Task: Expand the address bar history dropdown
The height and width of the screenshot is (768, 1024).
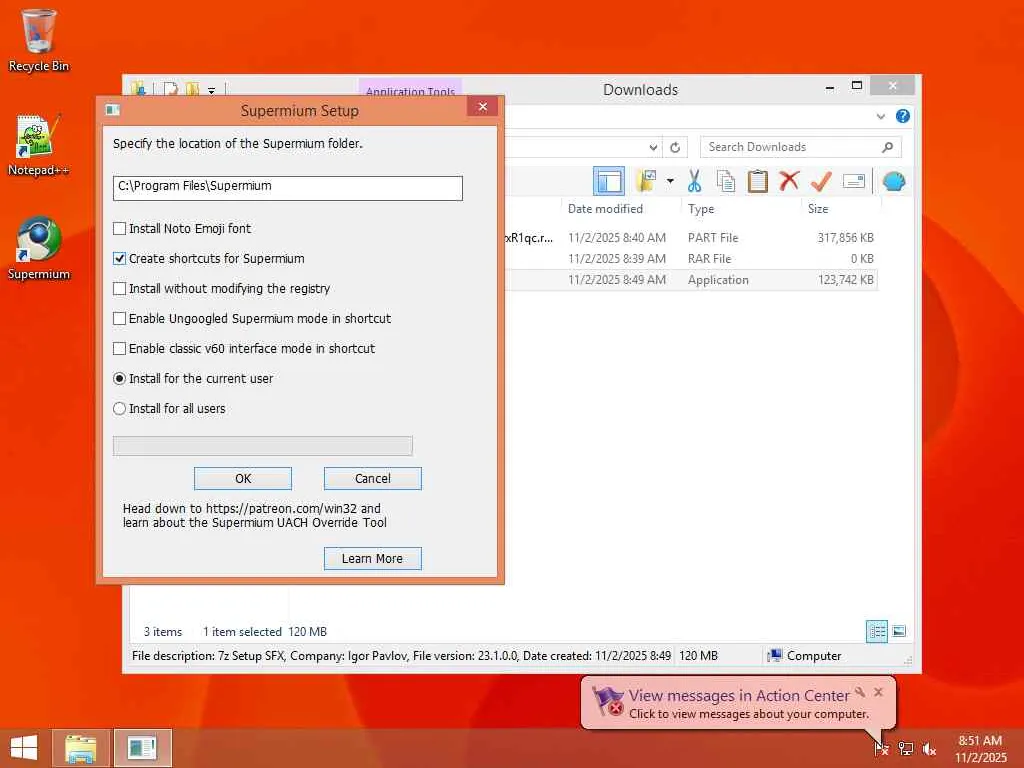Action: pos(653,148)
